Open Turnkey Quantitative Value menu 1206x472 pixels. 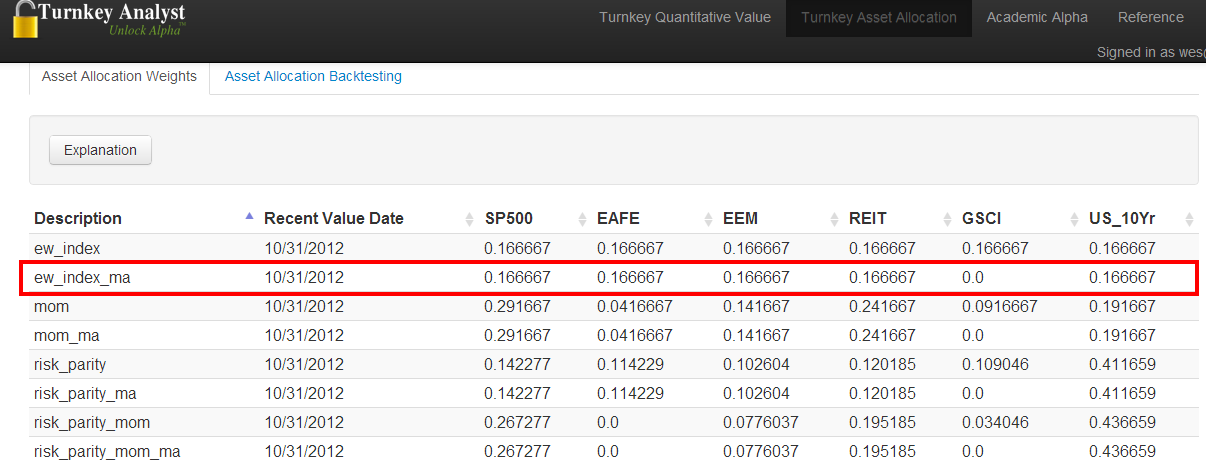pyautogui.click(x=685, y=18)
